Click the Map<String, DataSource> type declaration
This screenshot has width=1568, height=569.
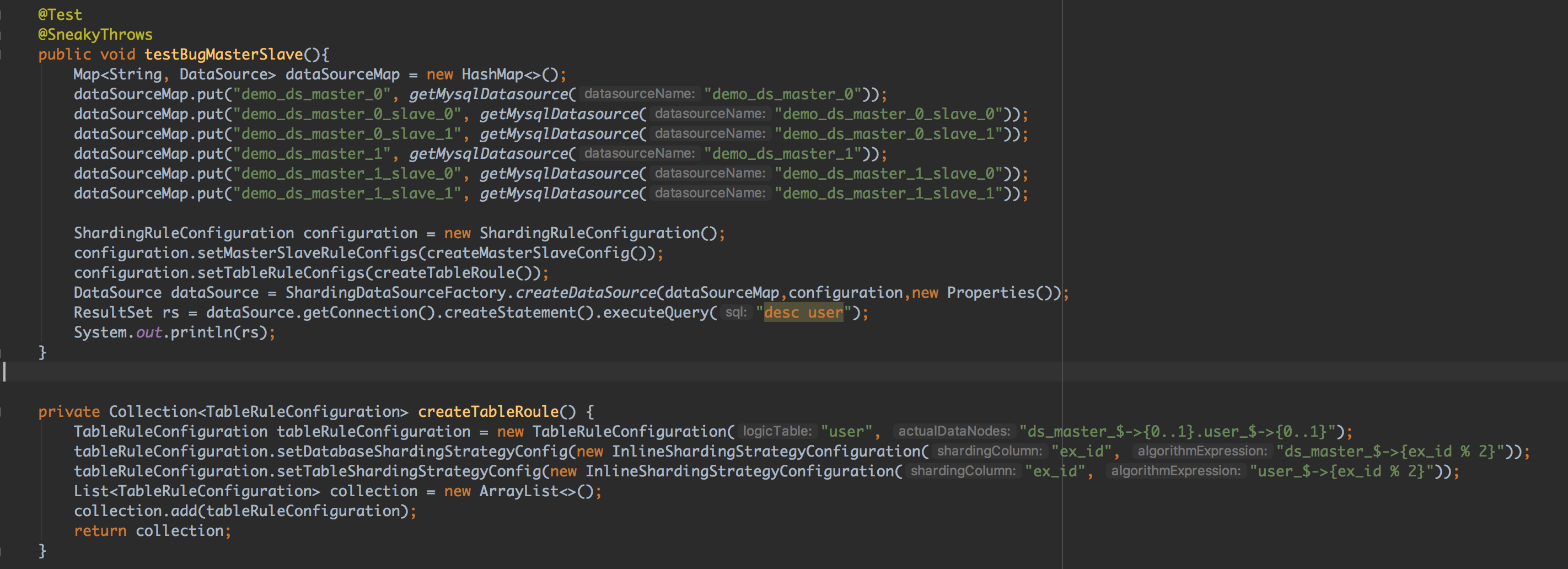175,74
